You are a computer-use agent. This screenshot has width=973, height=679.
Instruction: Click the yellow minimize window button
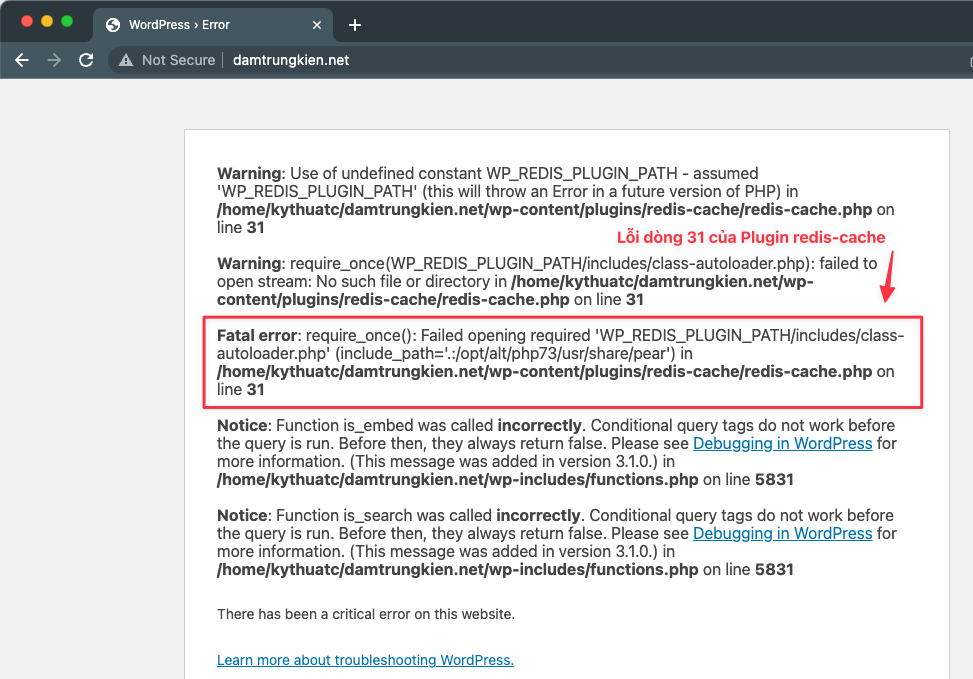[47, 21]
